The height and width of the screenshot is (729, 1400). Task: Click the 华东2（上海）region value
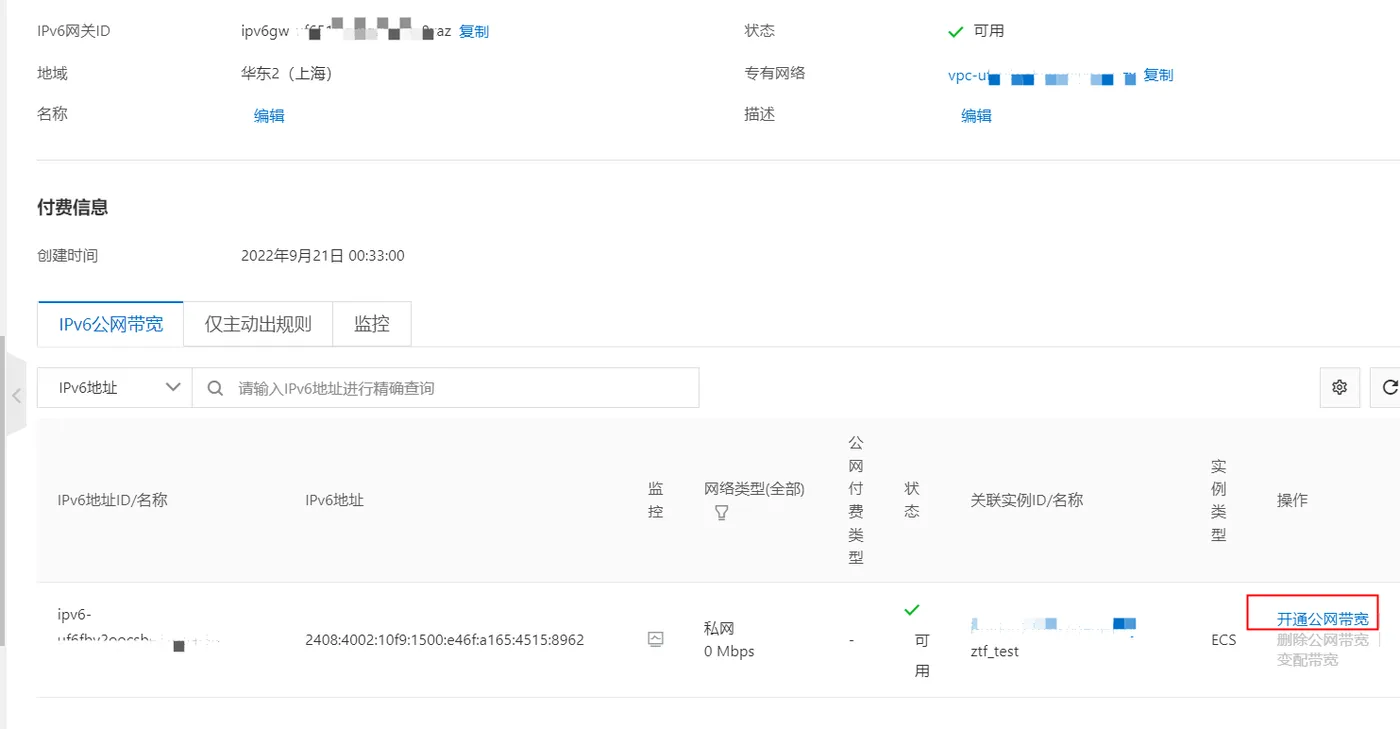coord(287,74)
